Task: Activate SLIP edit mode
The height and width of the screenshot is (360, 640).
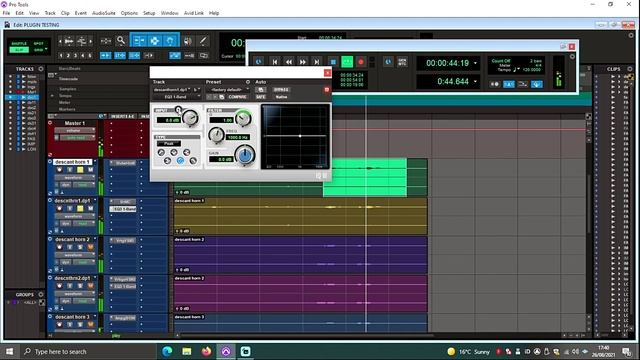Action: (x=19, y=50)
